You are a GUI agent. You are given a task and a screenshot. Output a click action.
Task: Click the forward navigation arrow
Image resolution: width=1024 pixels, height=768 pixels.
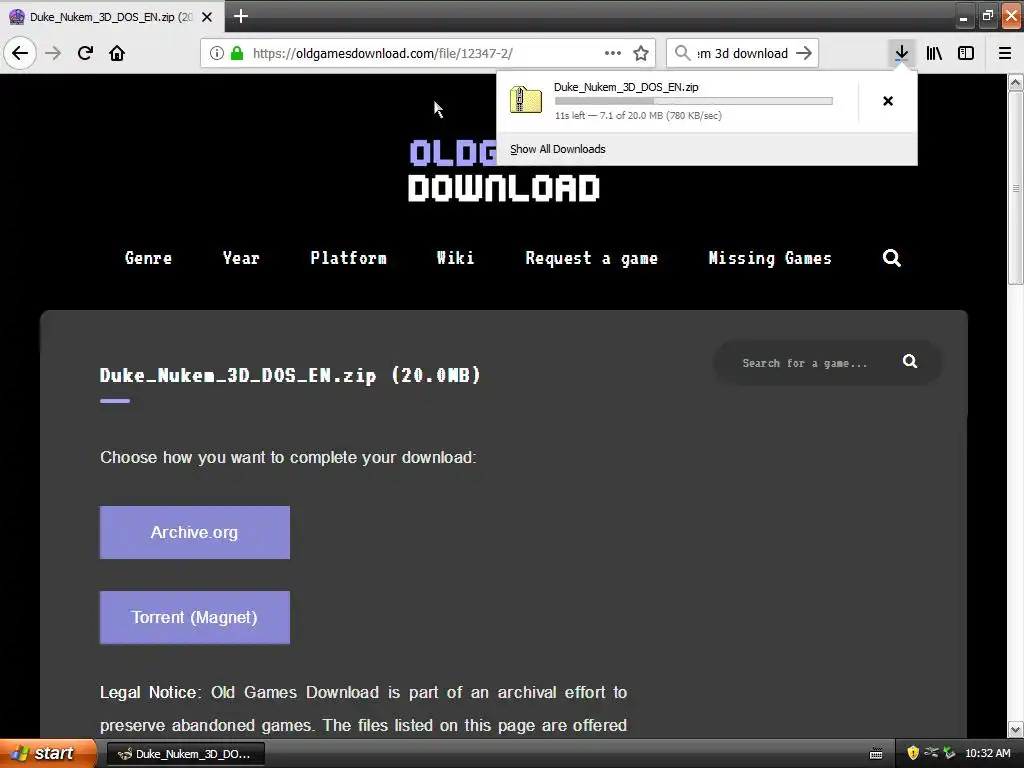53,53
